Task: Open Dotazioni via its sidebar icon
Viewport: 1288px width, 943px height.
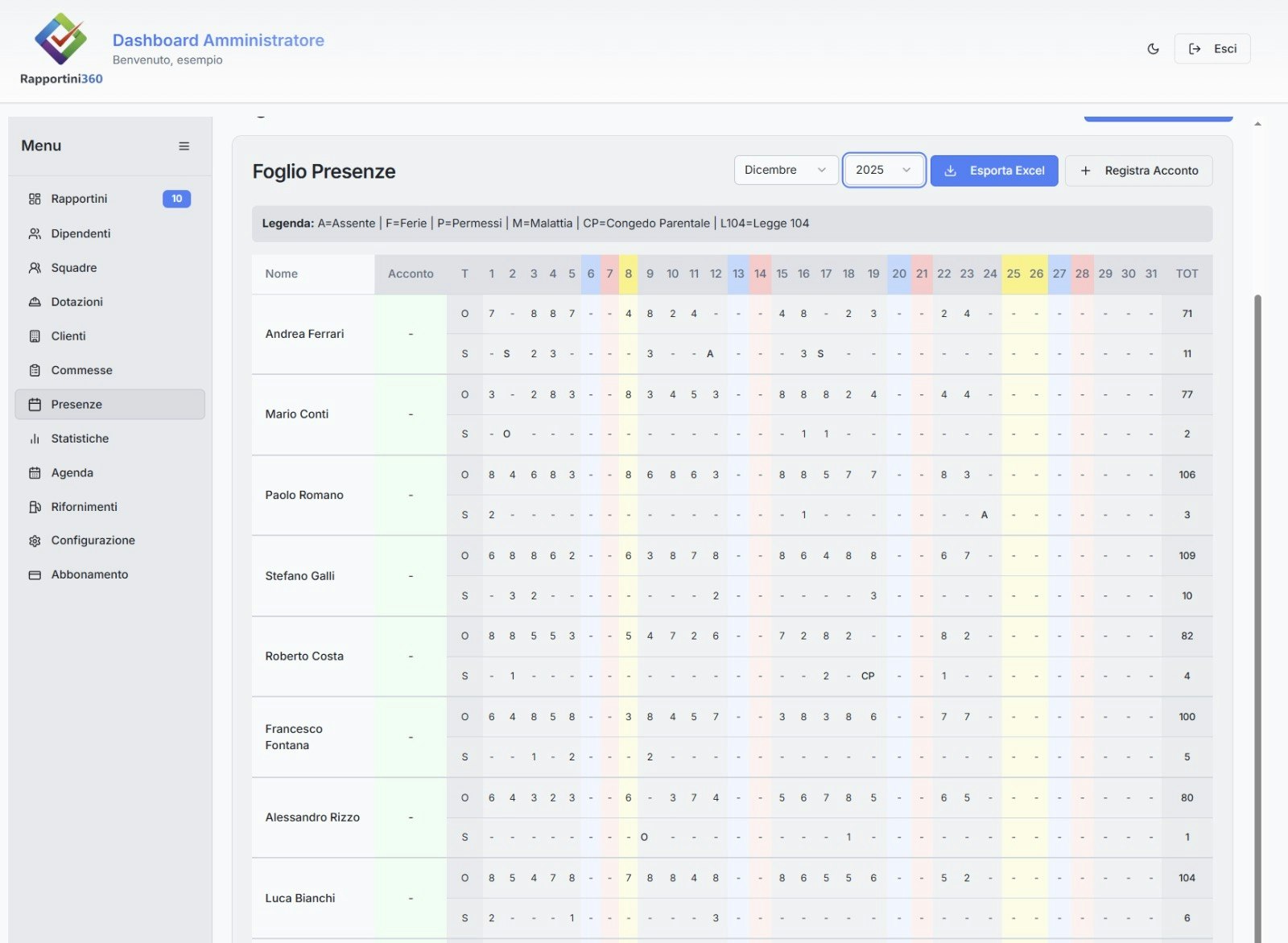Action: [x=35, y=302]
